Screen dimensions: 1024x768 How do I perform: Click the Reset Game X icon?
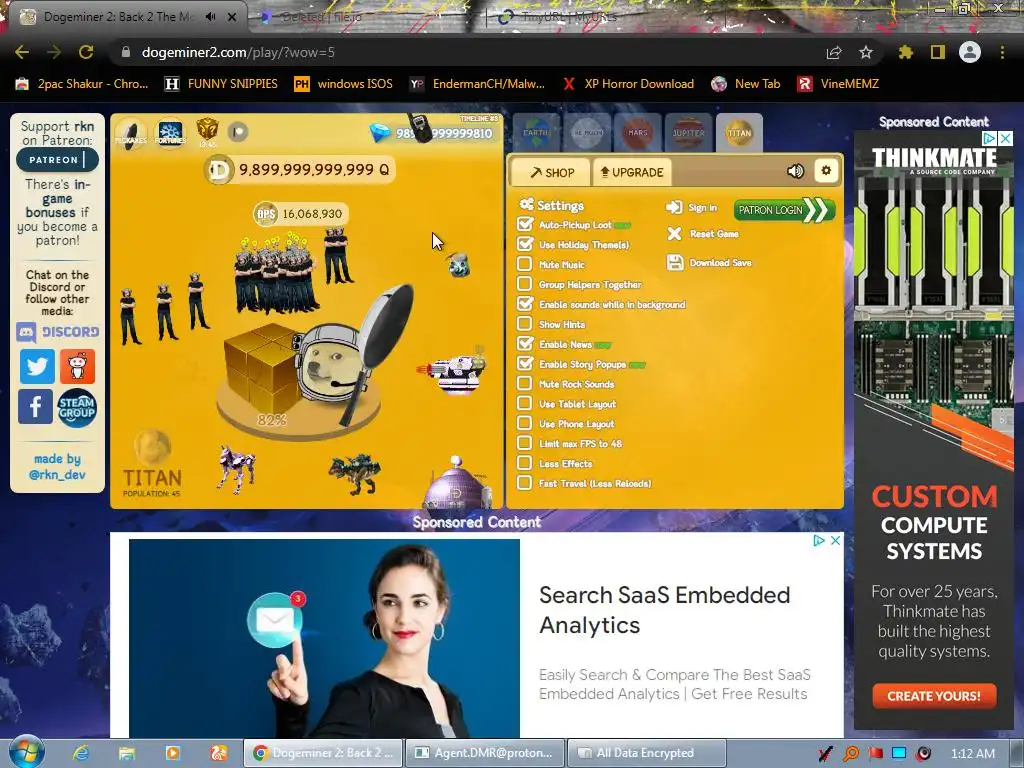(x=675, y=234)
